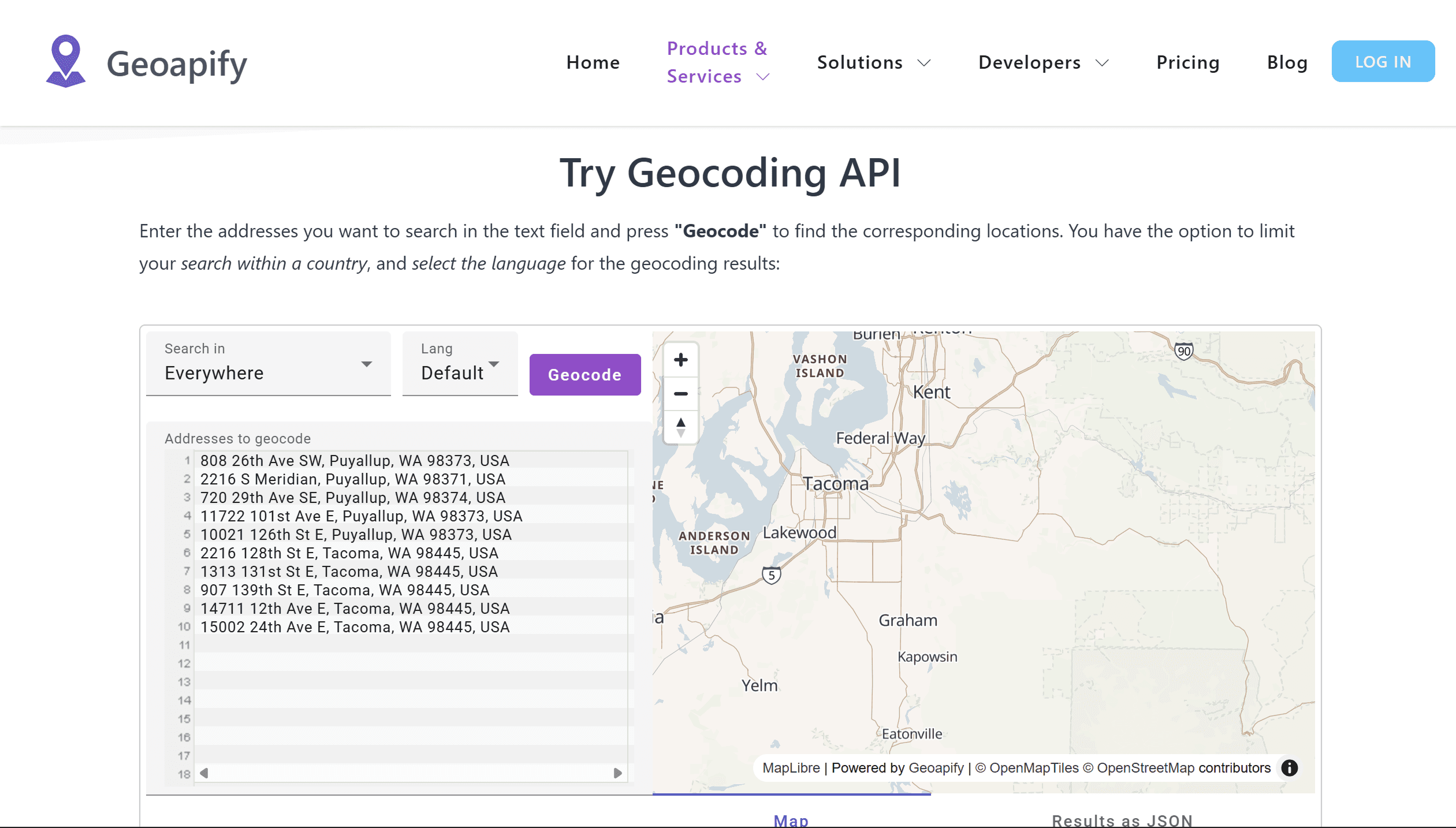Click the Tacoma label on map
This screenshot has height=828, width=1456.
tap(836, 484)
